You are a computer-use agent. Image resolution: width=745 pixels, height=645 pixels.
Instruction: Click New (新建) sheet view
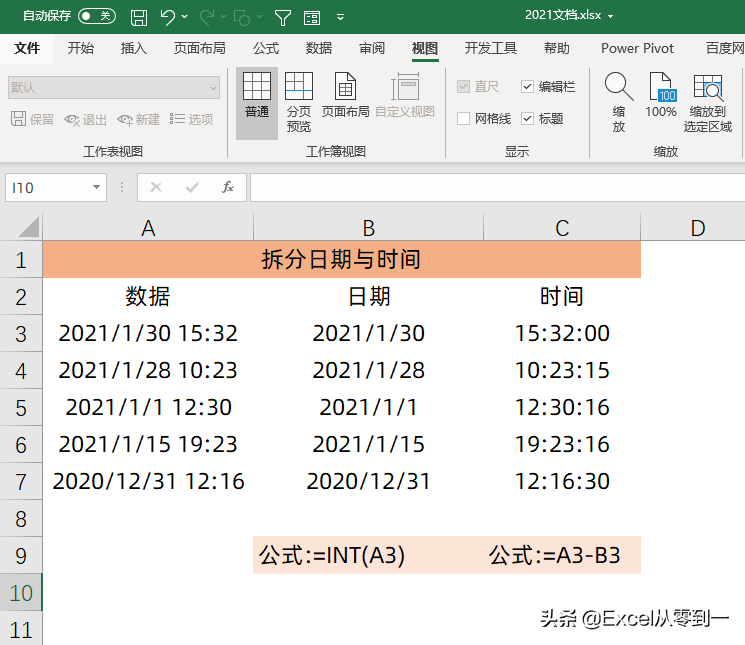point(139,119)
